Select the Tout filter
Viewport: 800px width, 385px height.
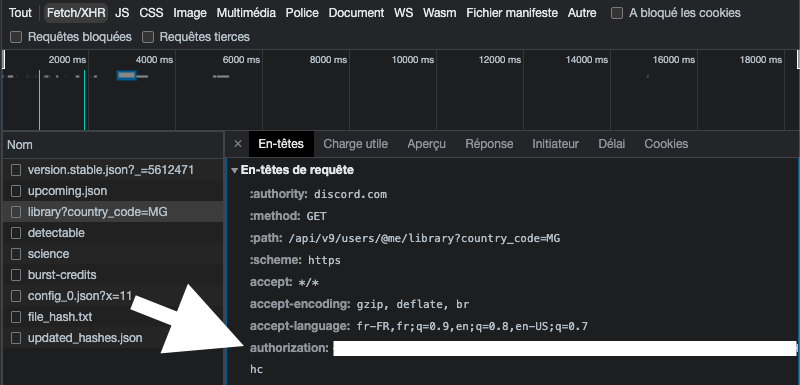[x=20, y=13]
